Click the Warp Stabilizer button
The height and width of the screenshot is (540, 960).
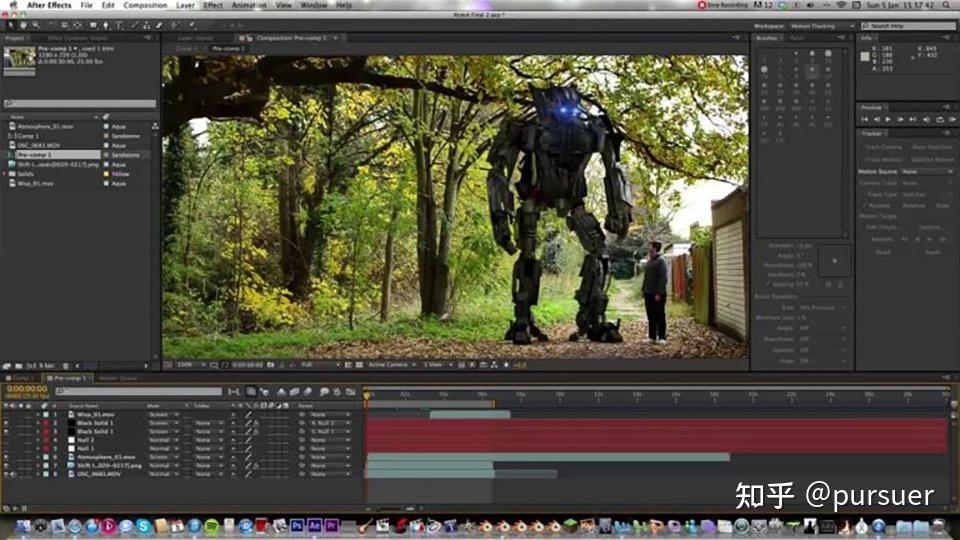point(931,148)
